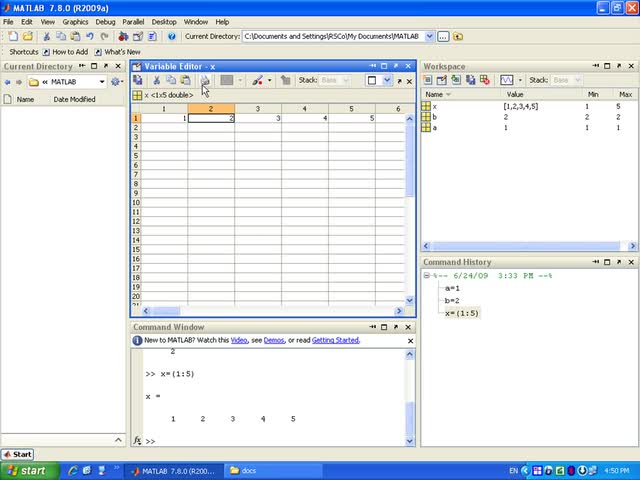
Task: Click the Paste icon in the main toolbar
Action: click(76, 36)
